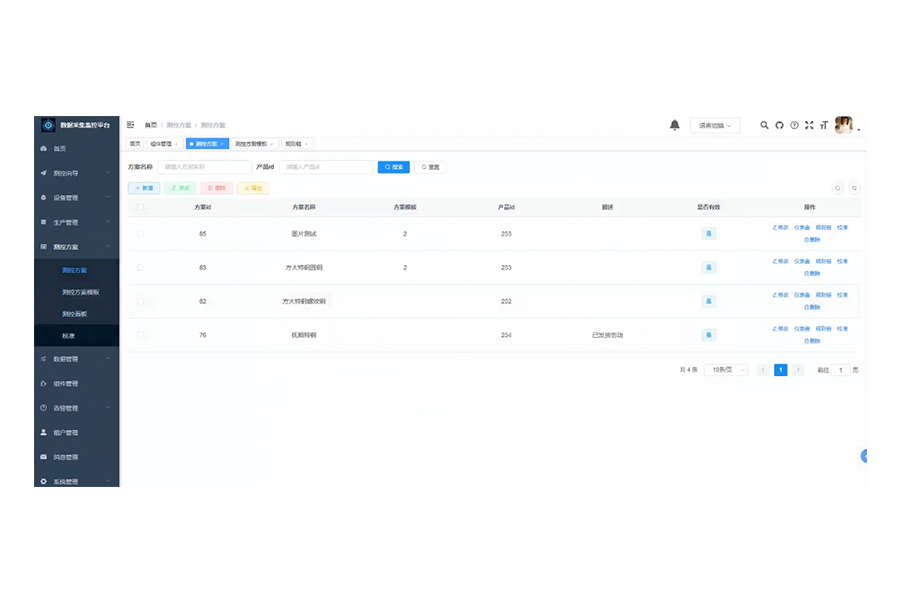900x600 pixels.
Task: Click the notification bell icon
Action: click(x=675, y=125)
